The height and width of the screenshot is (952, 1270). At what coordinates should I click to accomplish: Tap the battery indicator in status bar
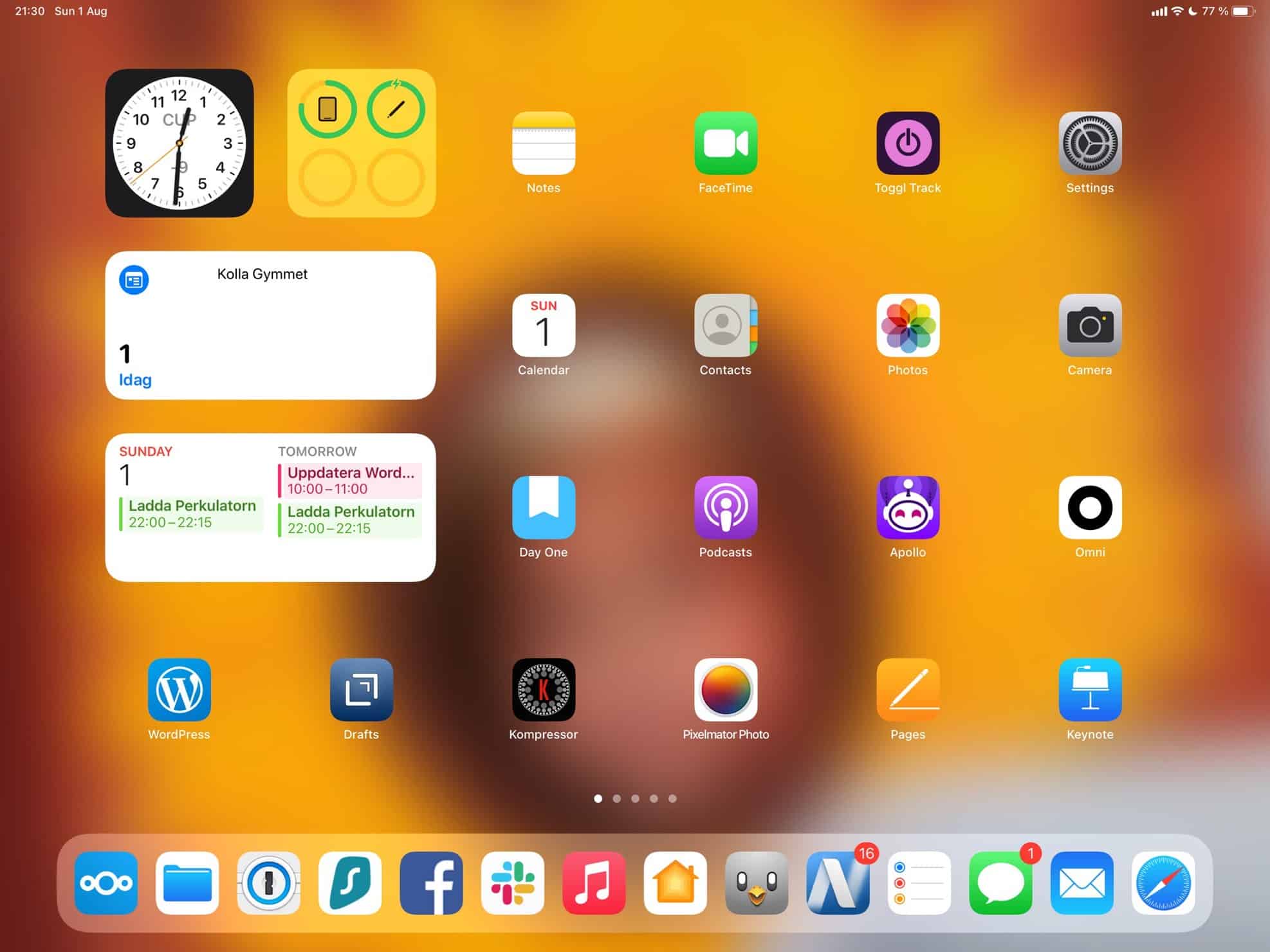(x=1243, y=11)
